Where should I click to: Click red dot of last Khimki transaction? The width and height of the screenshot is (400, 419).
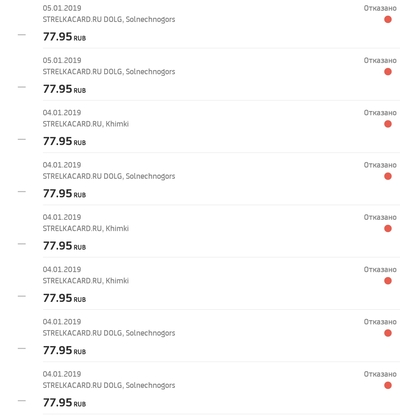pos(388,281)
